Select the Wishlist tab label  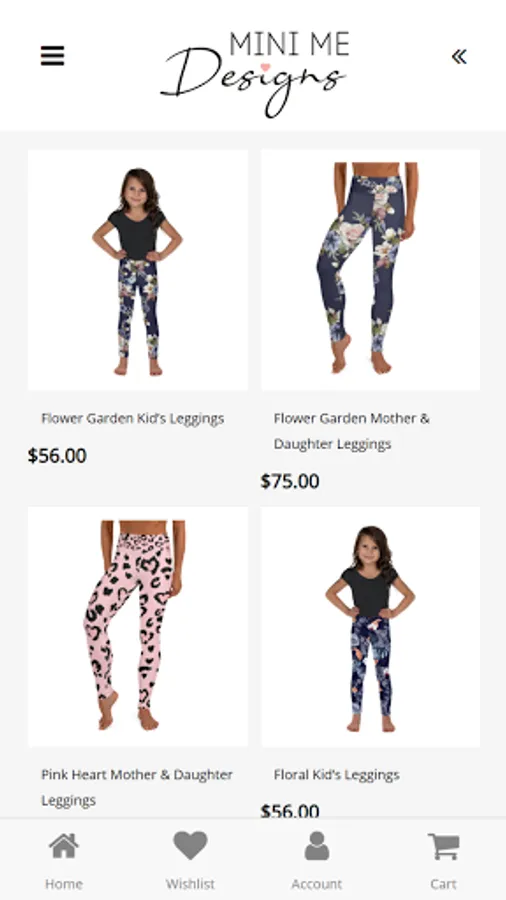click(190, 884)
